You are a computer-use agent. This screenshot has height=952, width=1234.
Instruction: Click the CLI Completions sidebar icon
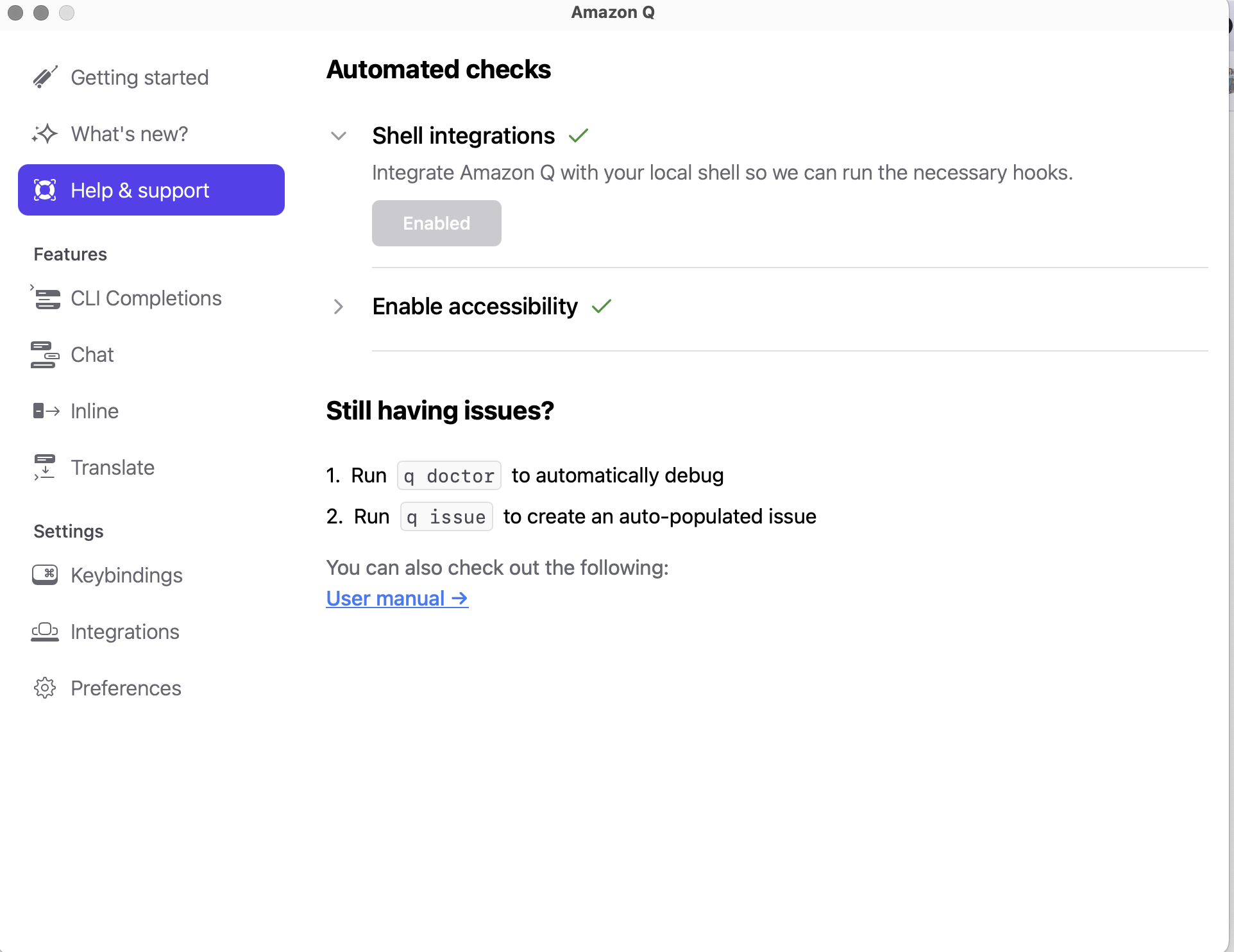pyautogui.click(x=46, y=298)
